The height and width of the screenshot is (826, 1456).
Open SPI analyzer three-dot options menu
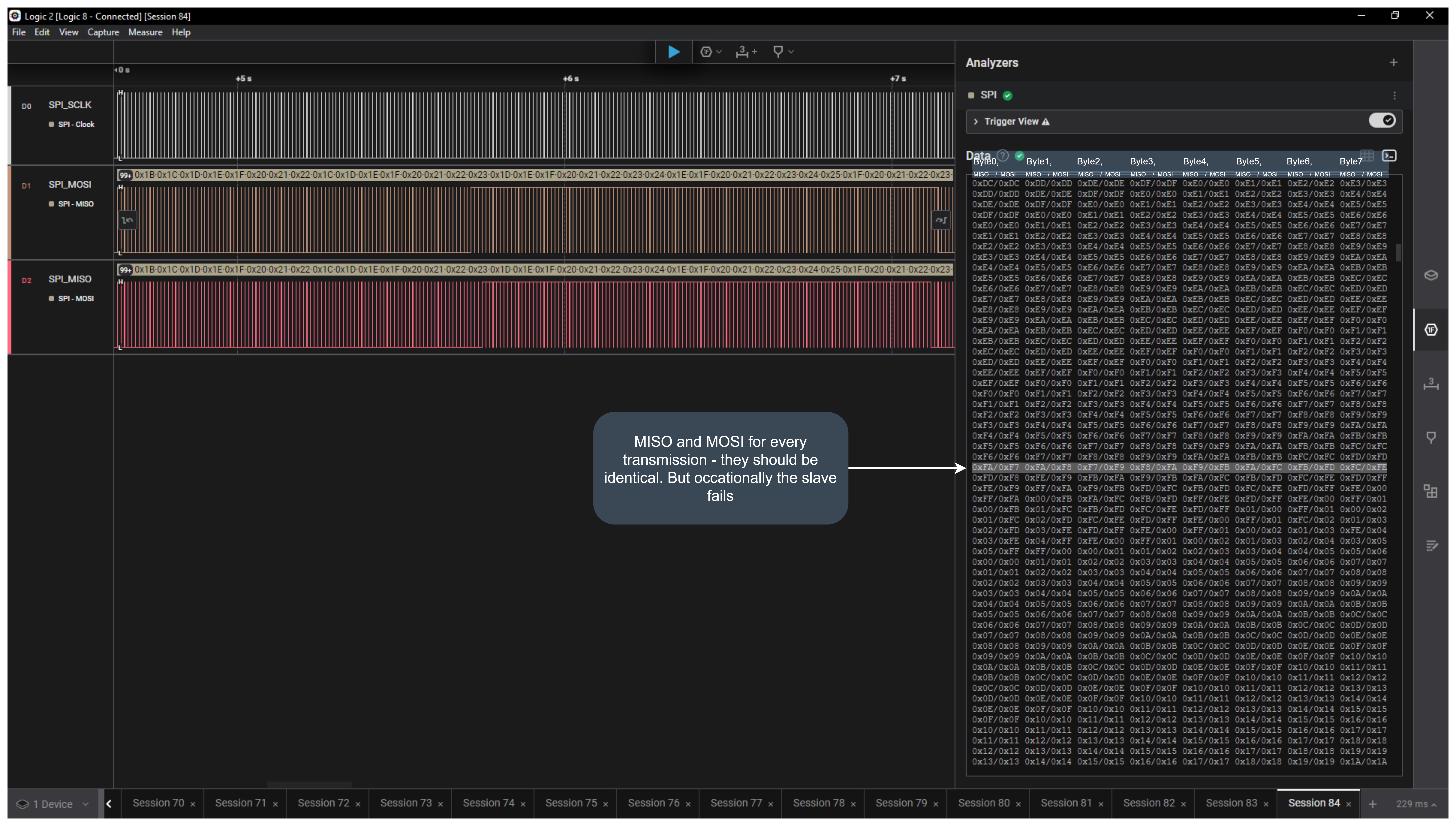[1394, 95]
